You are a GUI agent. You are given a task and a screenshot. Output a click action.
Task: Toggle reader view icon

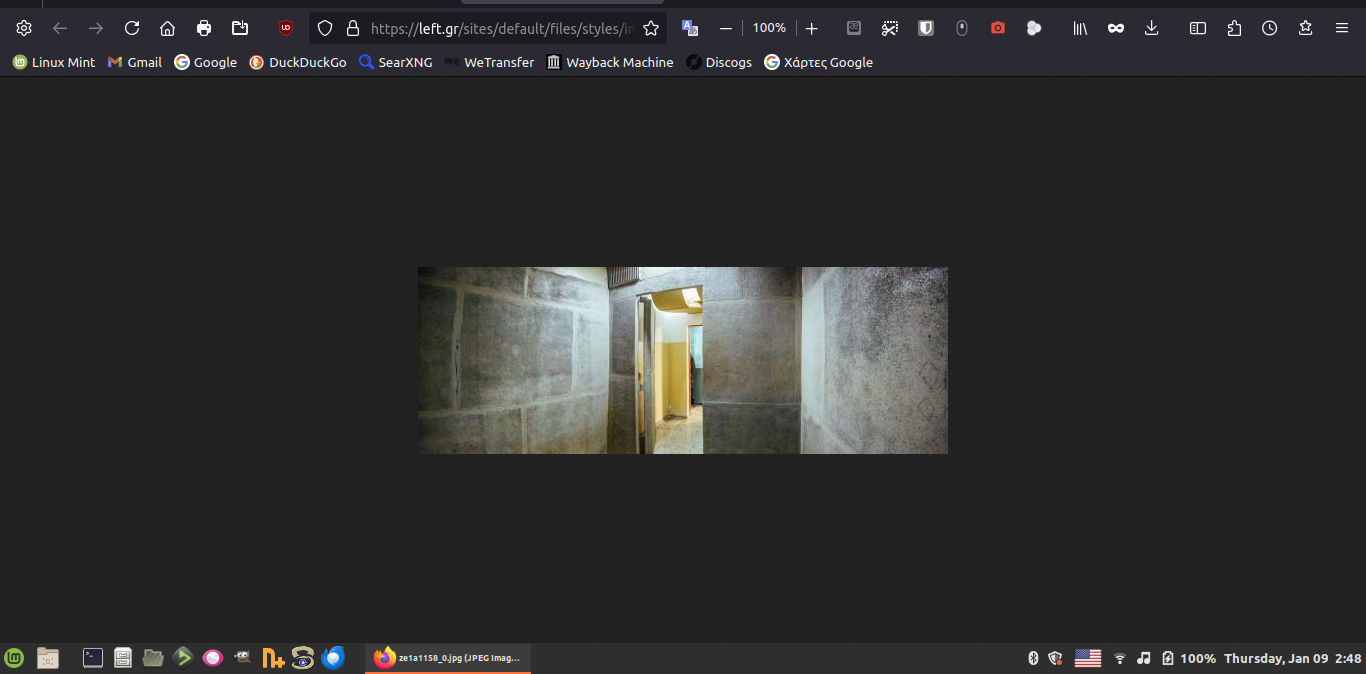coord(854,28)
